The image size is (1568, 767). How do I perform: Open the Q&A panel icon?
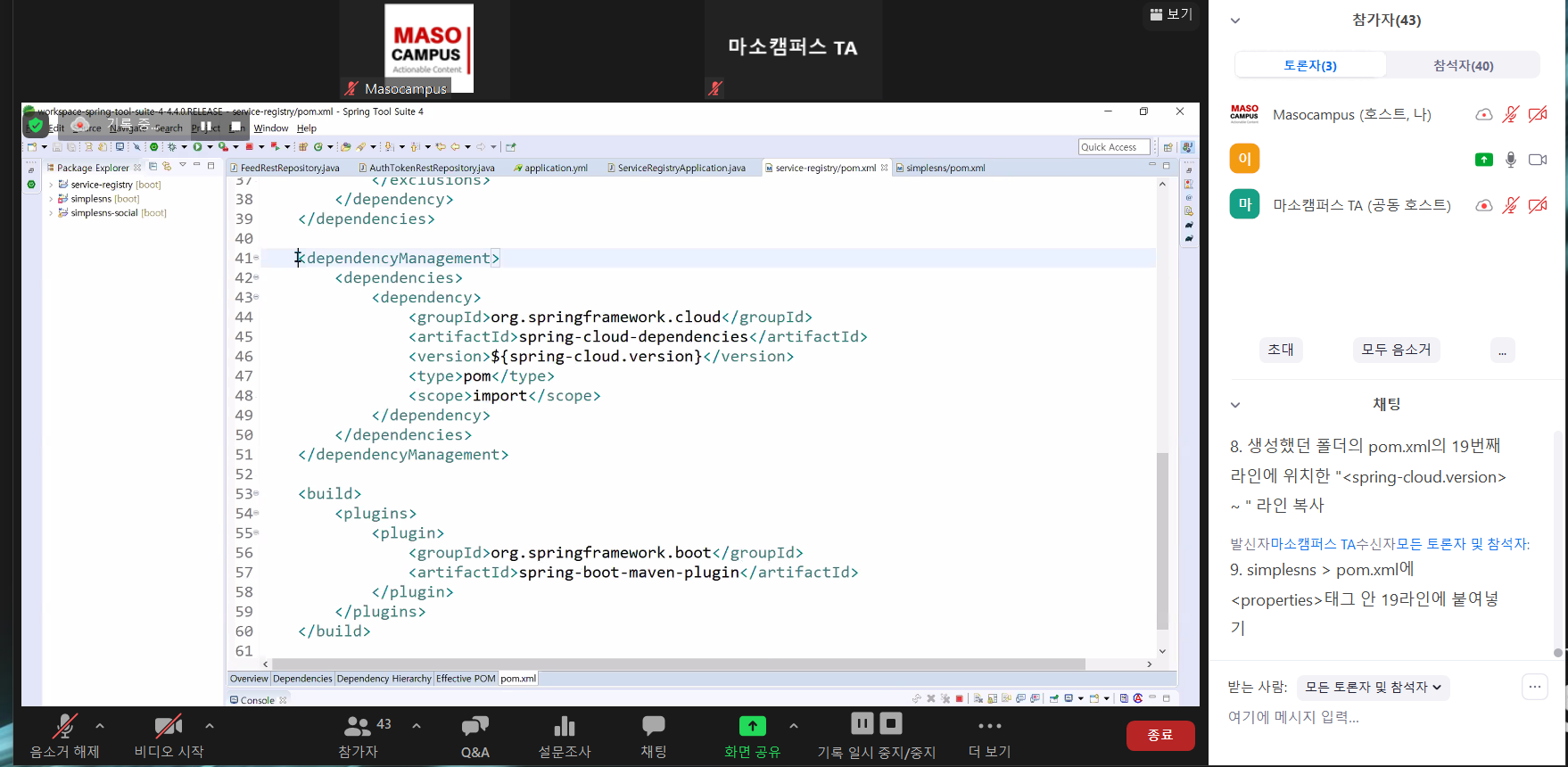[475, 727]
